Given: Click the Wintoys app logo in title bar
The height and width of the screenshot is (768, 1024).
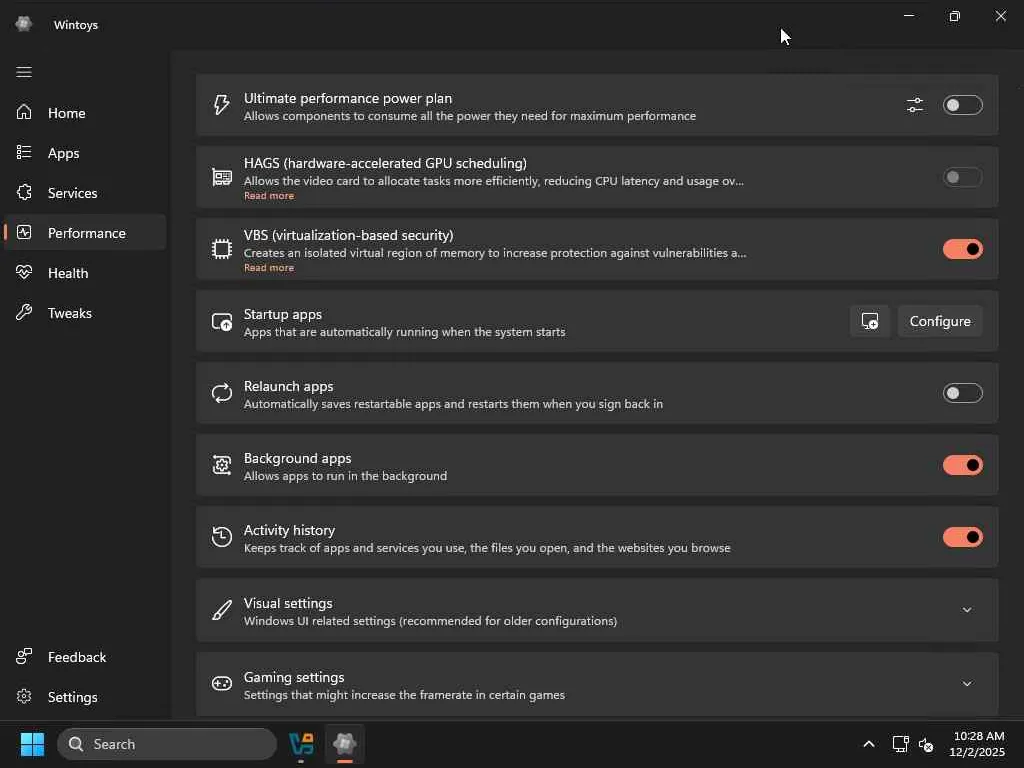Looking at the screenshot, I should click(24, 24).
